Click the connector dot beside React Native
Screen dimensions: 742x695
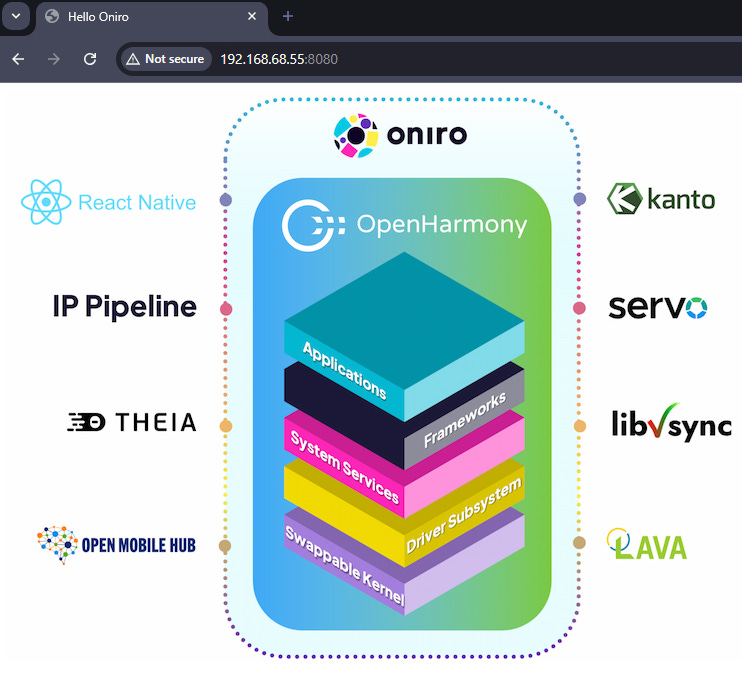pos(226,200)
